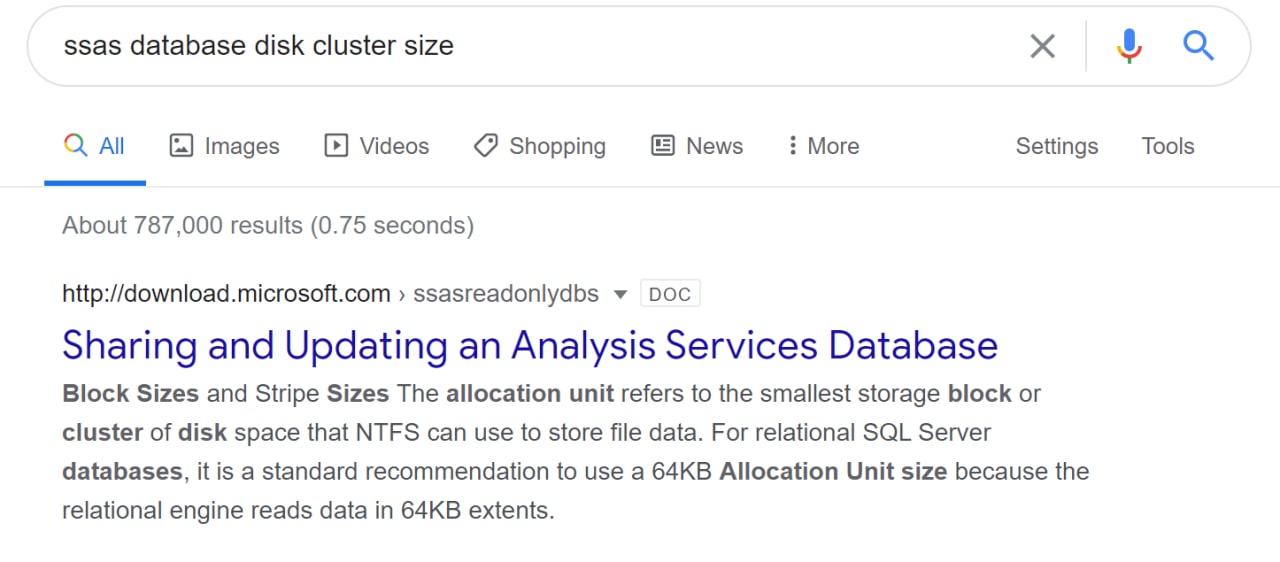Open Sharing and Updating an Analysis Services Database
This screenshot has height=562, width=1280.
coord(530,345)
